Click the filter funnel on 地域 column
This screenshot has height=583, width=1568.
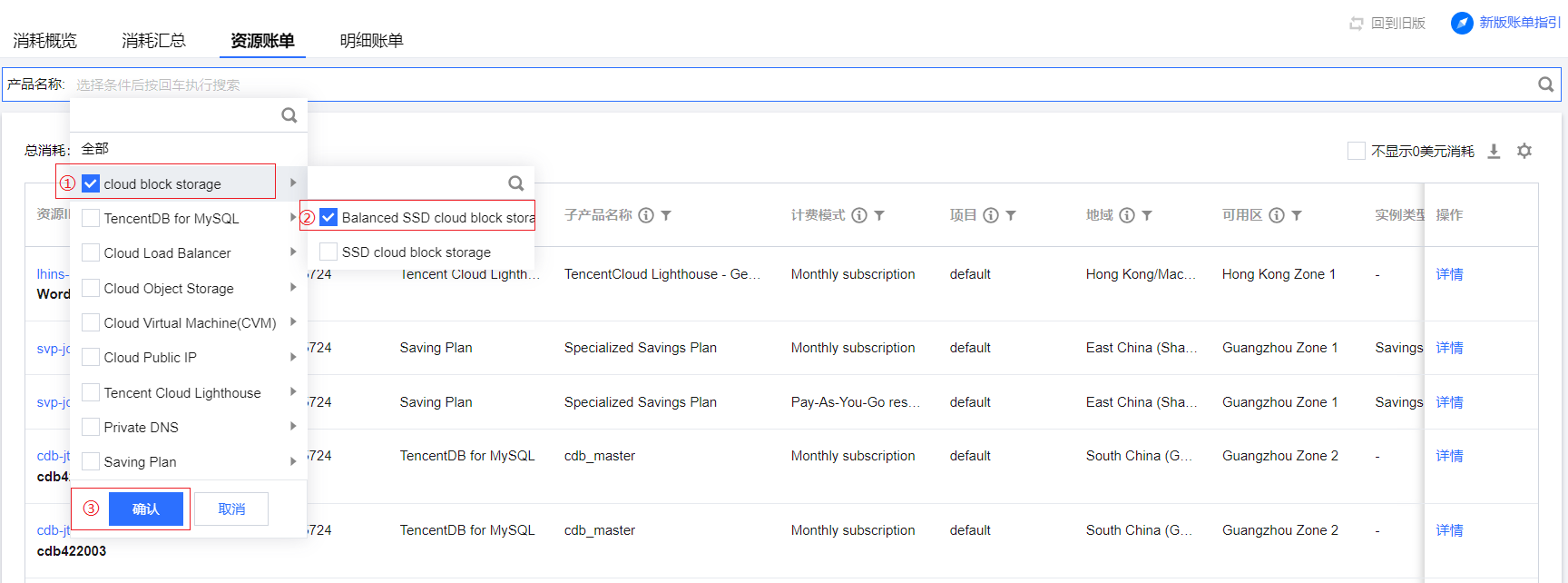tap(1147, 215)
